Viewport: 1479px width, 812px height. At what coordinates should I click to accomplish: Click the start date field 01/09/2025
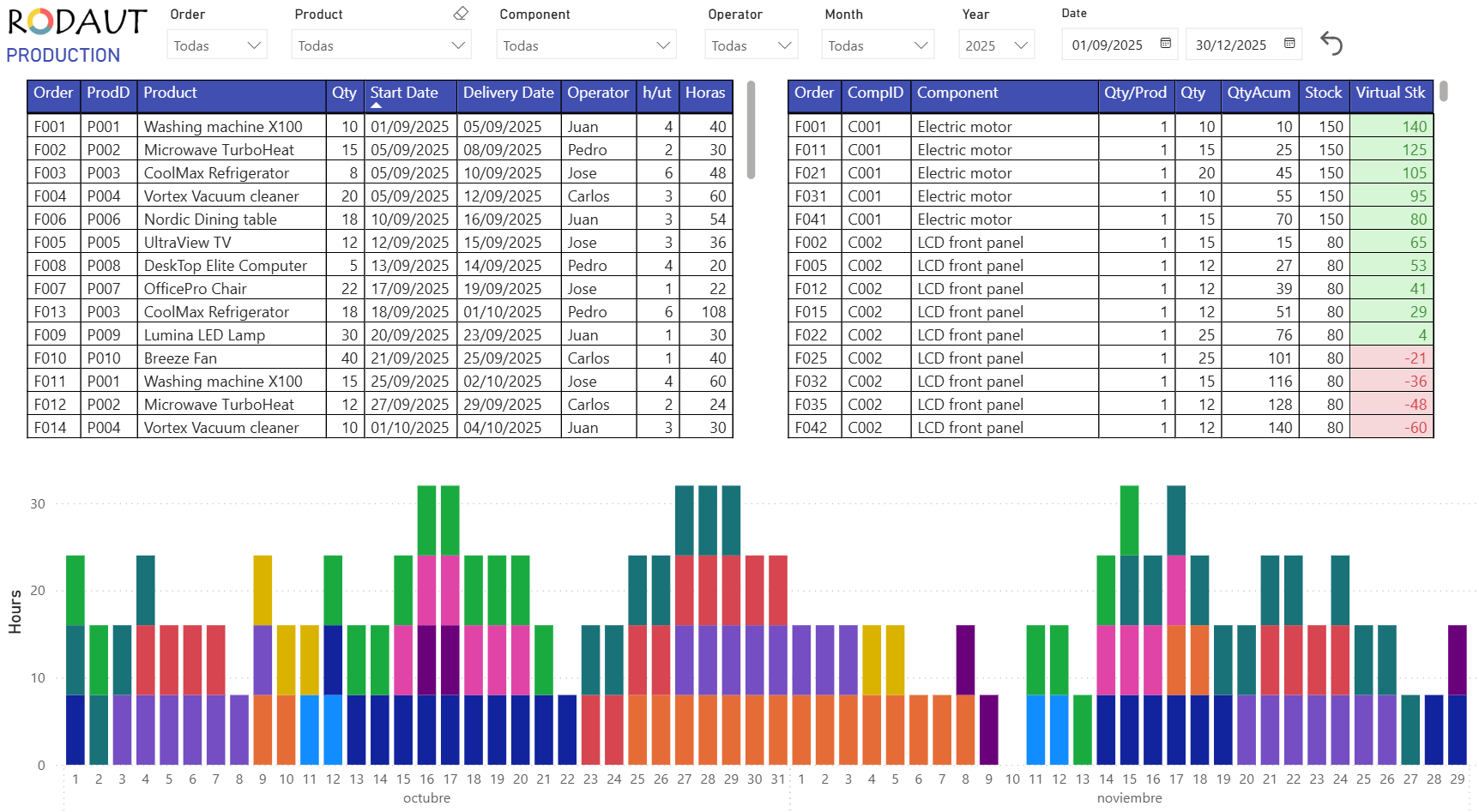point(1107,45)
